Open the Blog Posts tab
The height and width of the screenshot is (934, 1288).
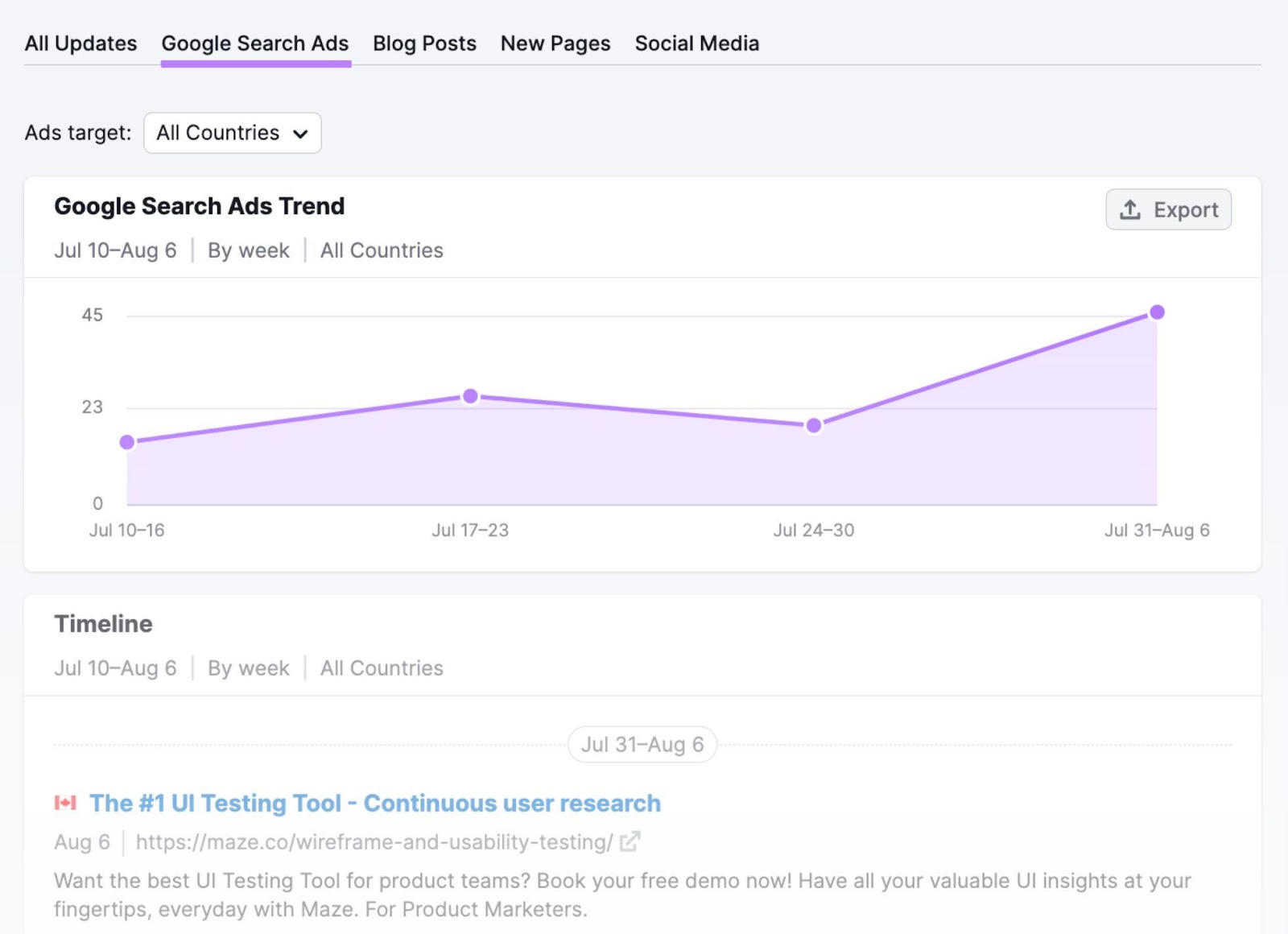[424, 43]
